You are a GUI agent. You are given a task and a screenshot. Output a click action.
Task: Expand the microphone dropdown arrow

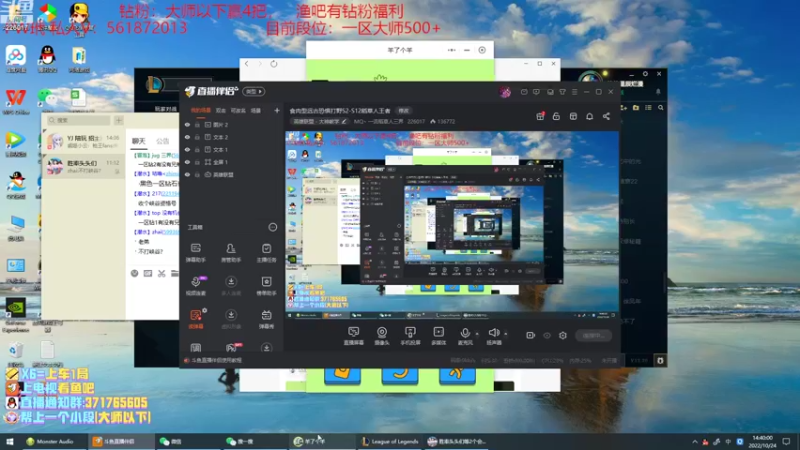point(477,334)
